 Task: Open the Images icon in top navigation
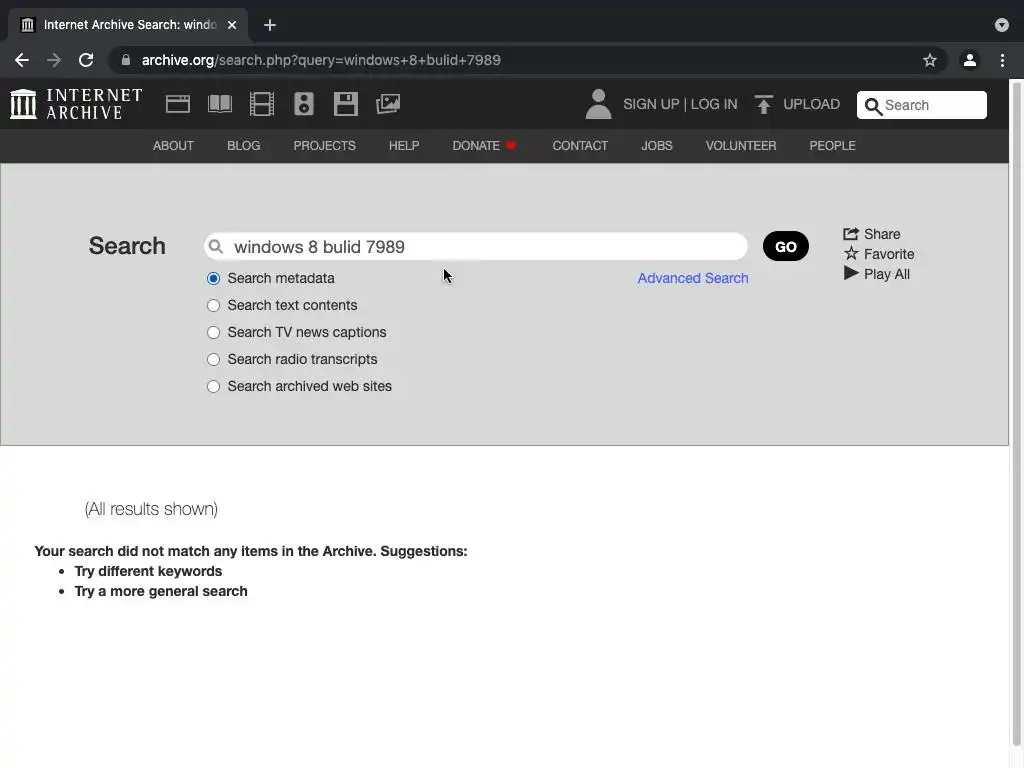click(388, 104)
